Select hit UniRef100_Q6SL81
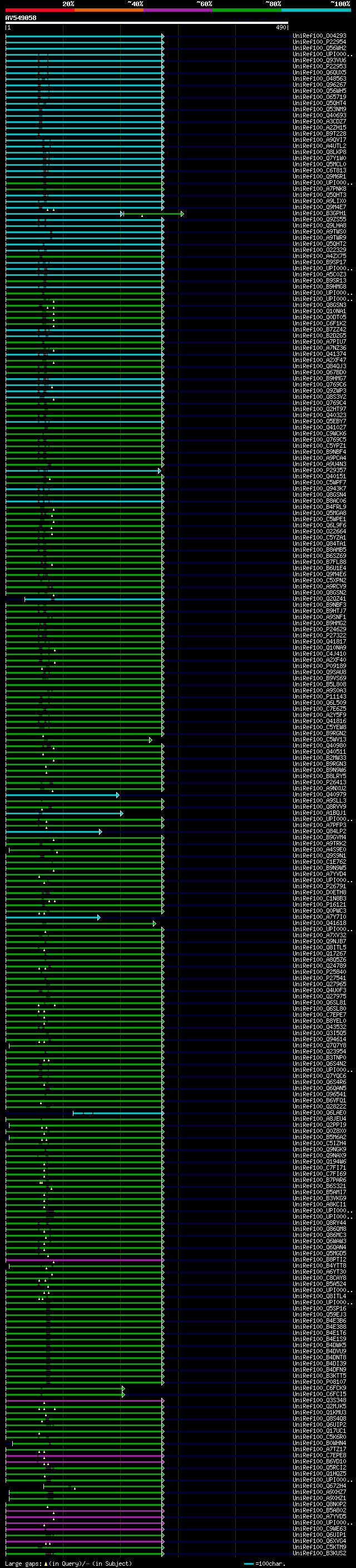Screen dimensions: 356x1568 click(319, 1002)
